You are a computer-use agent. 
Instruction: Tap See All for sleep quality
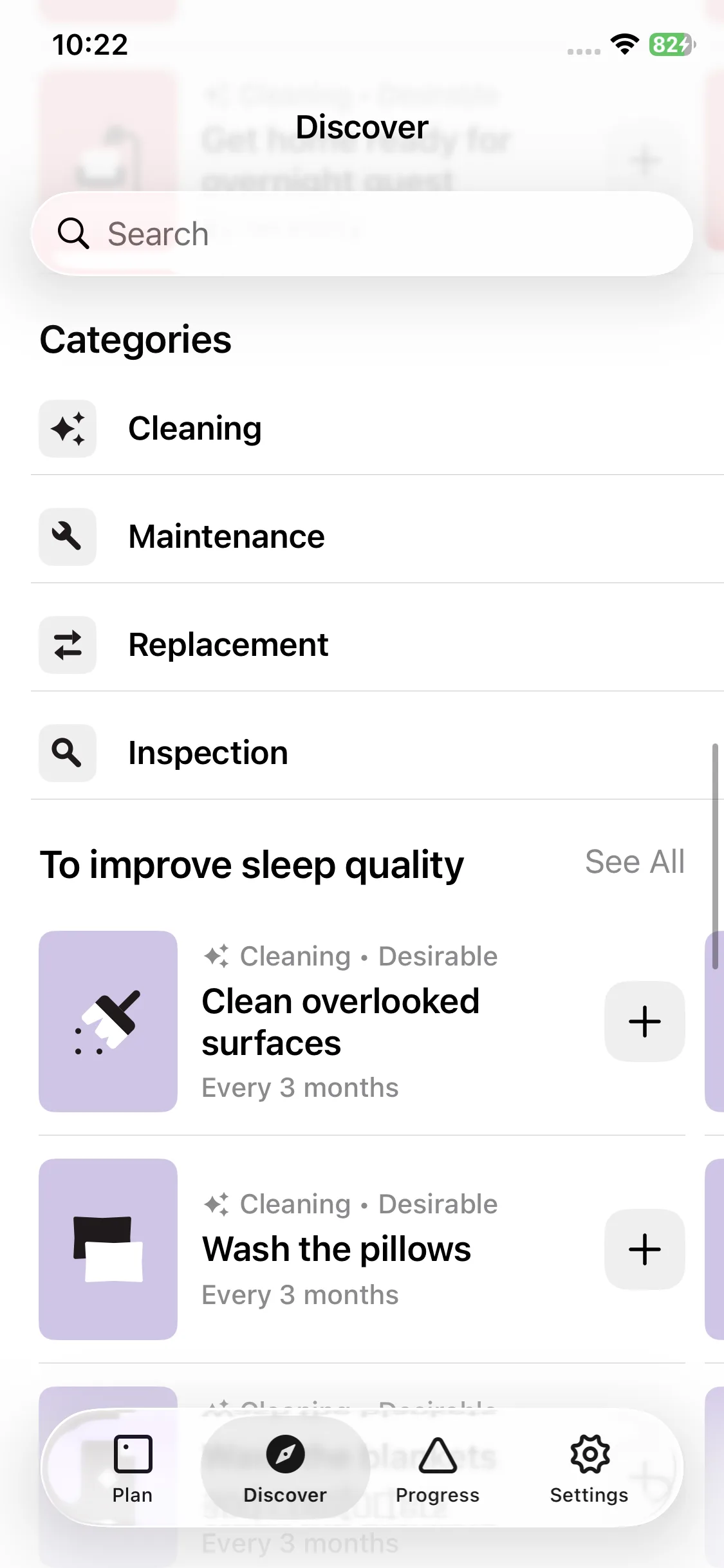[x=635, y=862]
